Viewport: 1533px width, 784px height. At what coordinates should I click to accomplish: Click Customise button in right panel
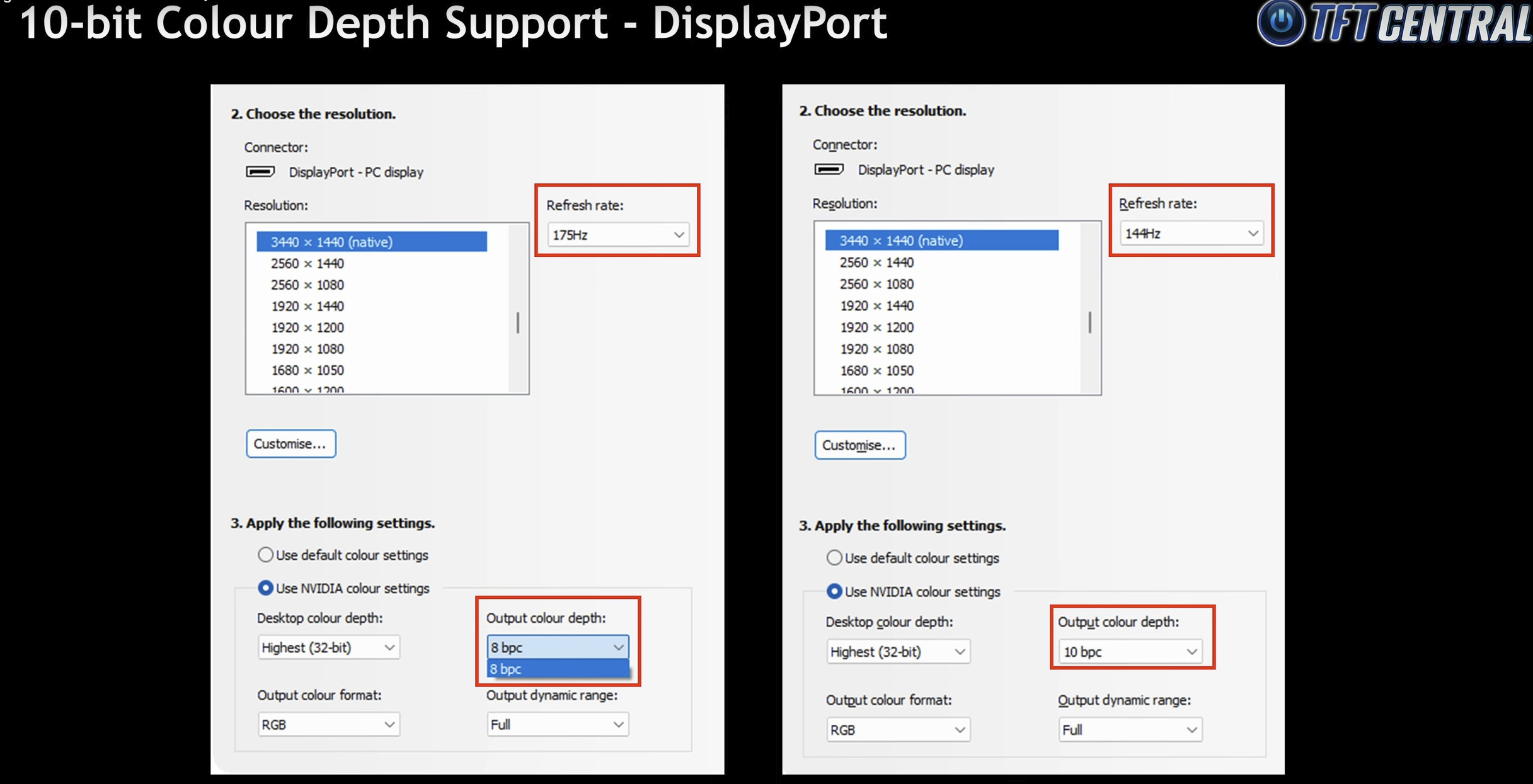coord(860,445)
